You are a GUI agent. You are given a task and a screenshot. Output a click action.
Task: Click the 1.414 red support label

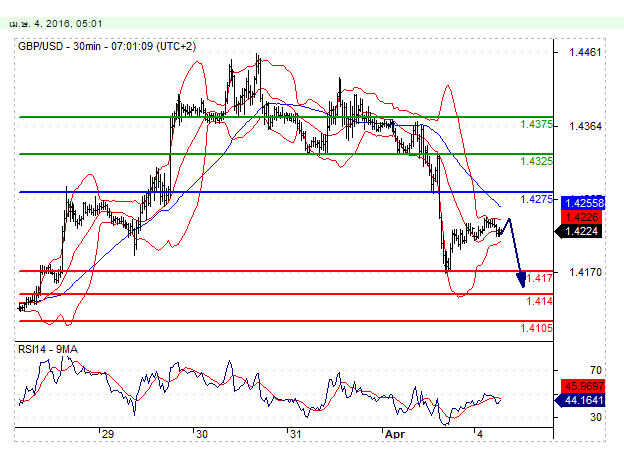[x=539, y=301]
